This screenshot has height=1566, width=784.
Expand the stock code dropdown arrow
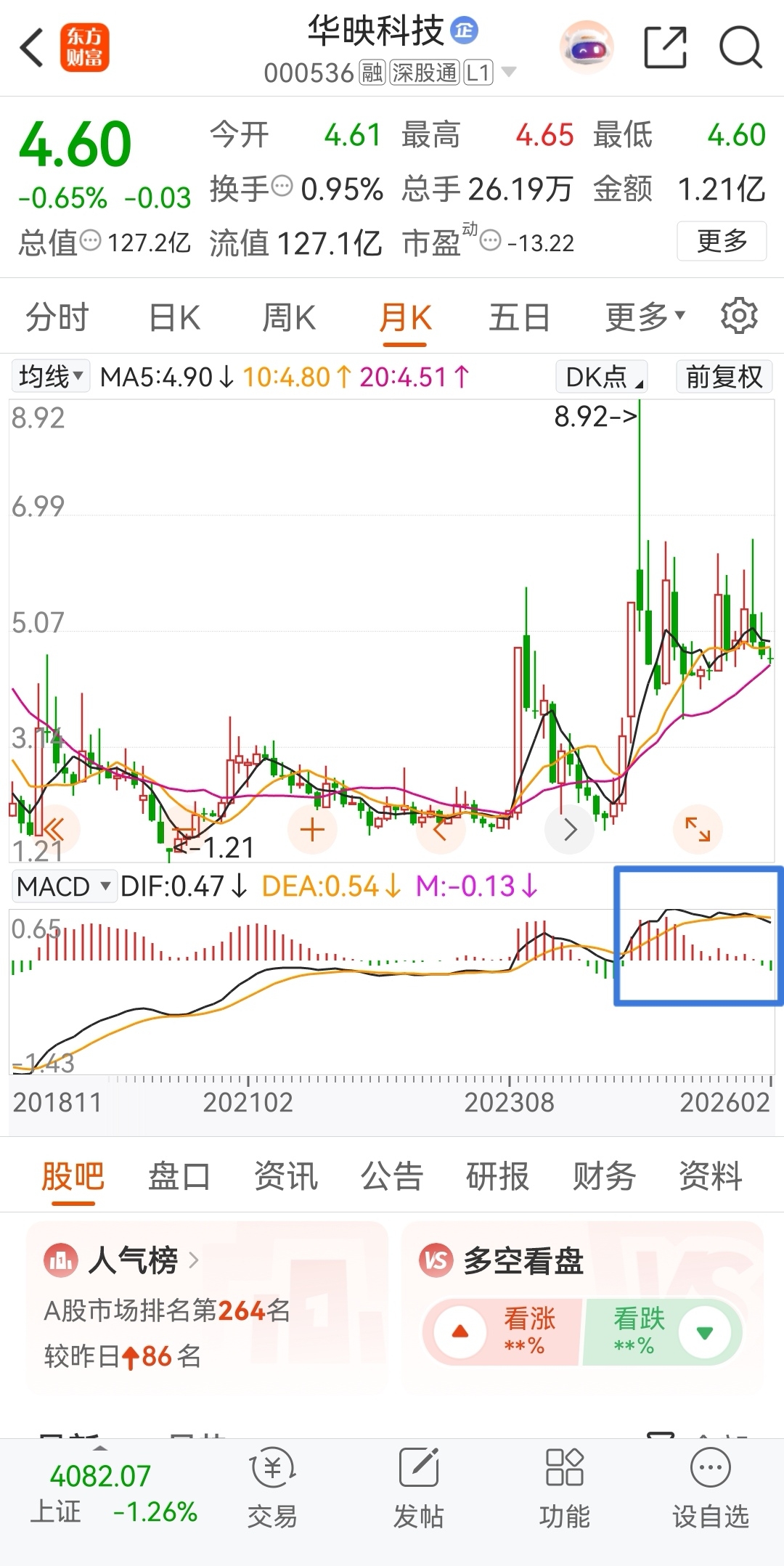click(509, 72)
